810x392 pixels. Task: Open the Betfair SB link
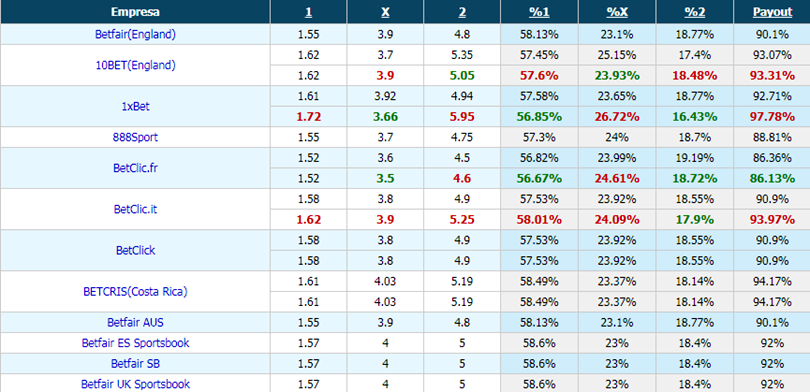tap(135, 364)
